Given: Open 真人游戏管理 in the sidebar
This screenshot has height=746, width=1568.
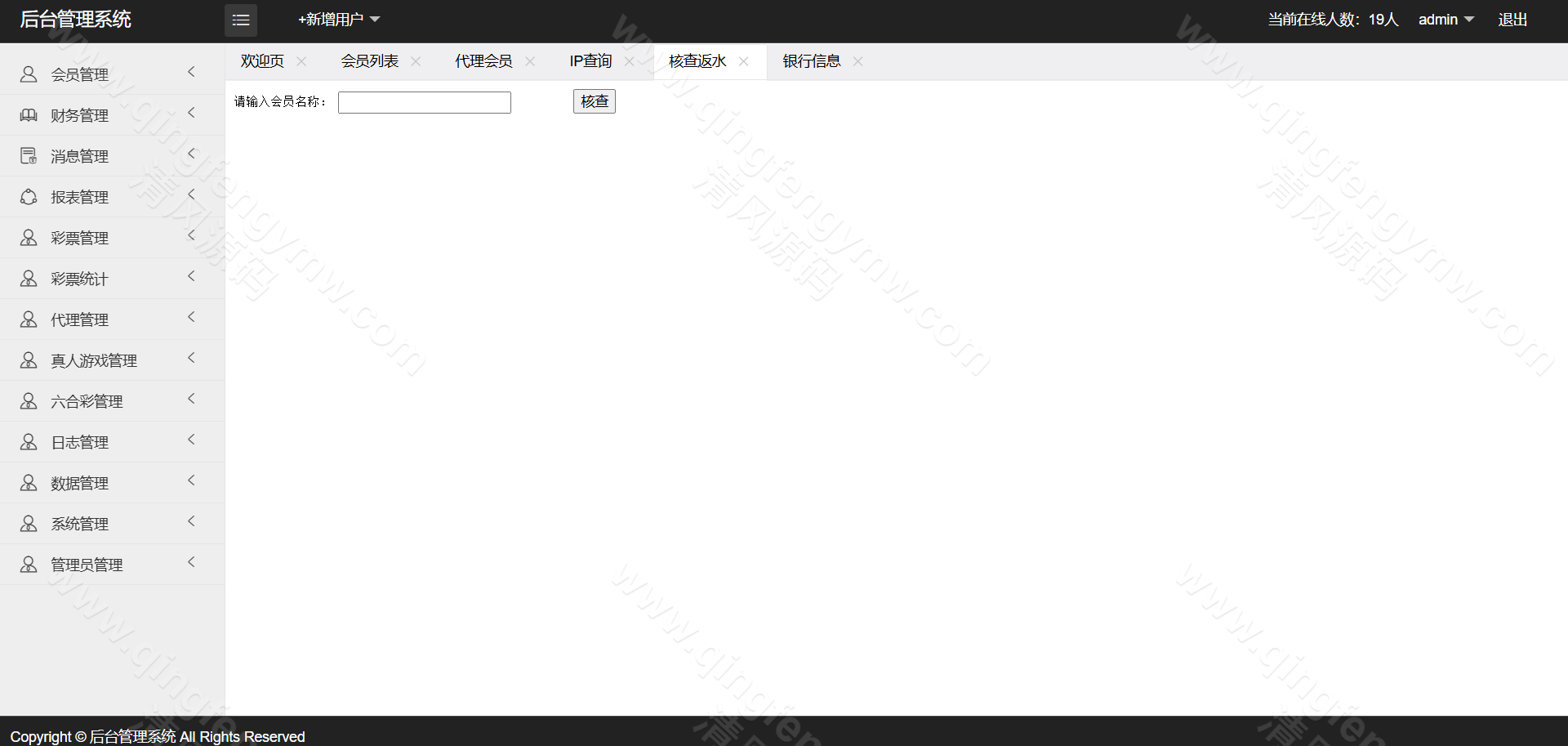Looking at the screenshot, I should [94, 360].
